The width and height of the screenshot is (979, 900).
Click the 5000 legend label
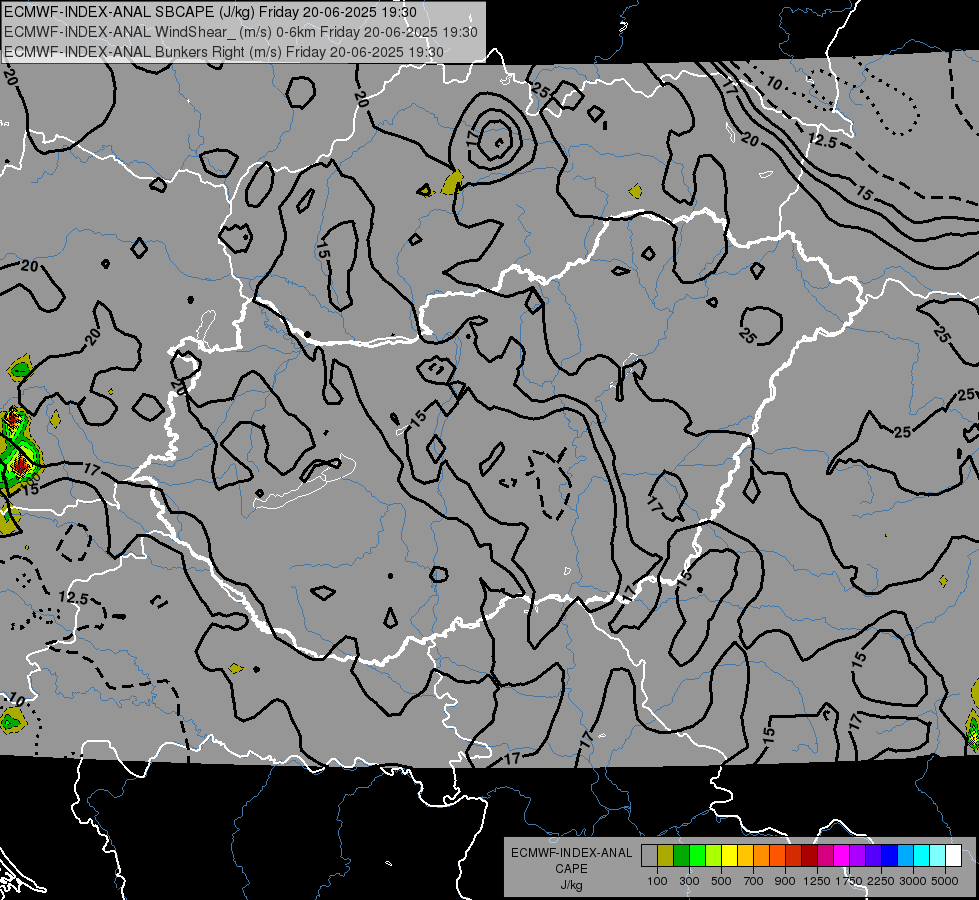pyautogui.click(x=945, y=881)
